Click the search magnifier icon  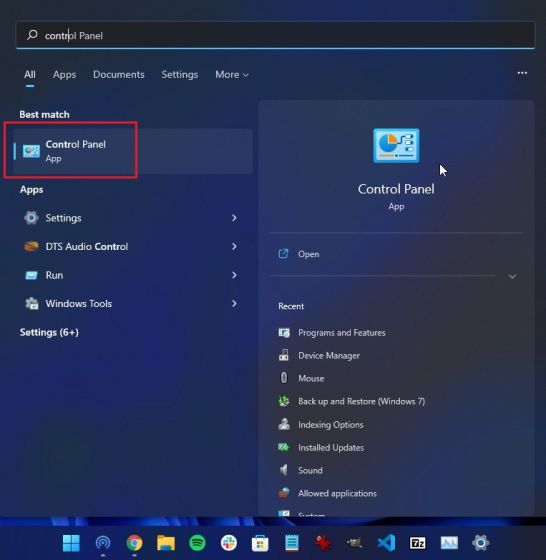(x=32, y=35)
